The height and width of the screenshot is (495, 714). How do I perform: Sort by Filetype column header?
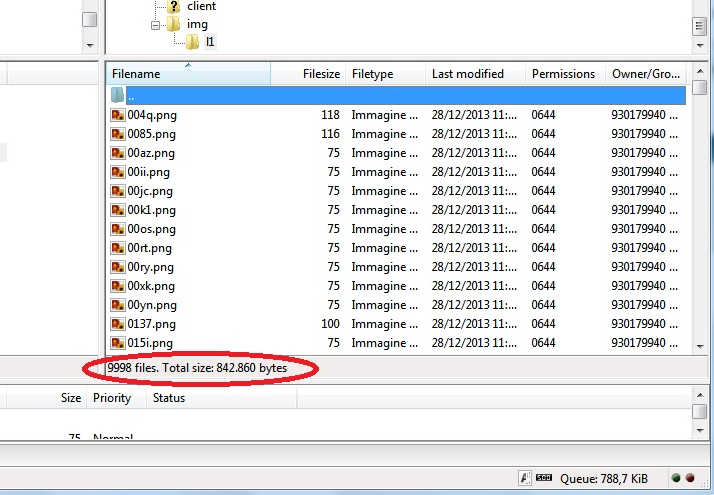[x=386, y=74]
